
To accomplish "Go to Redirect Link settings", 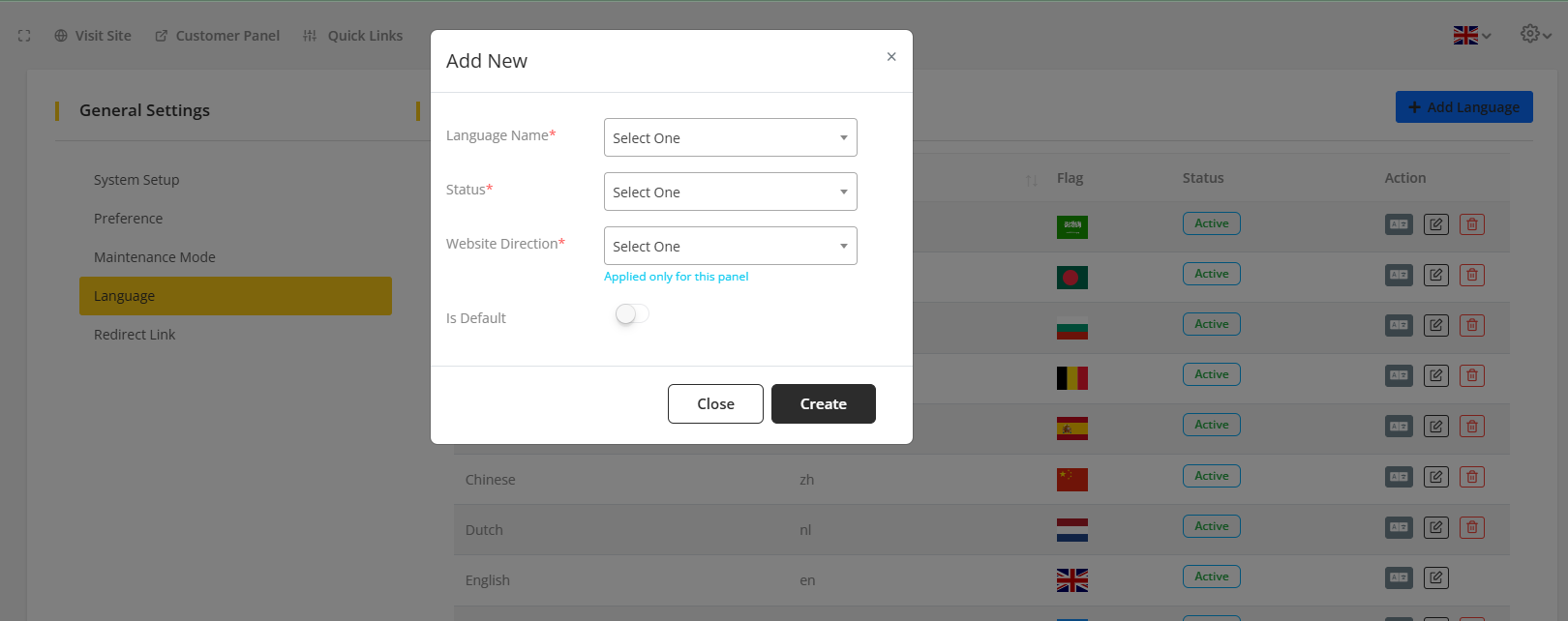I will [x=135, y=335].
